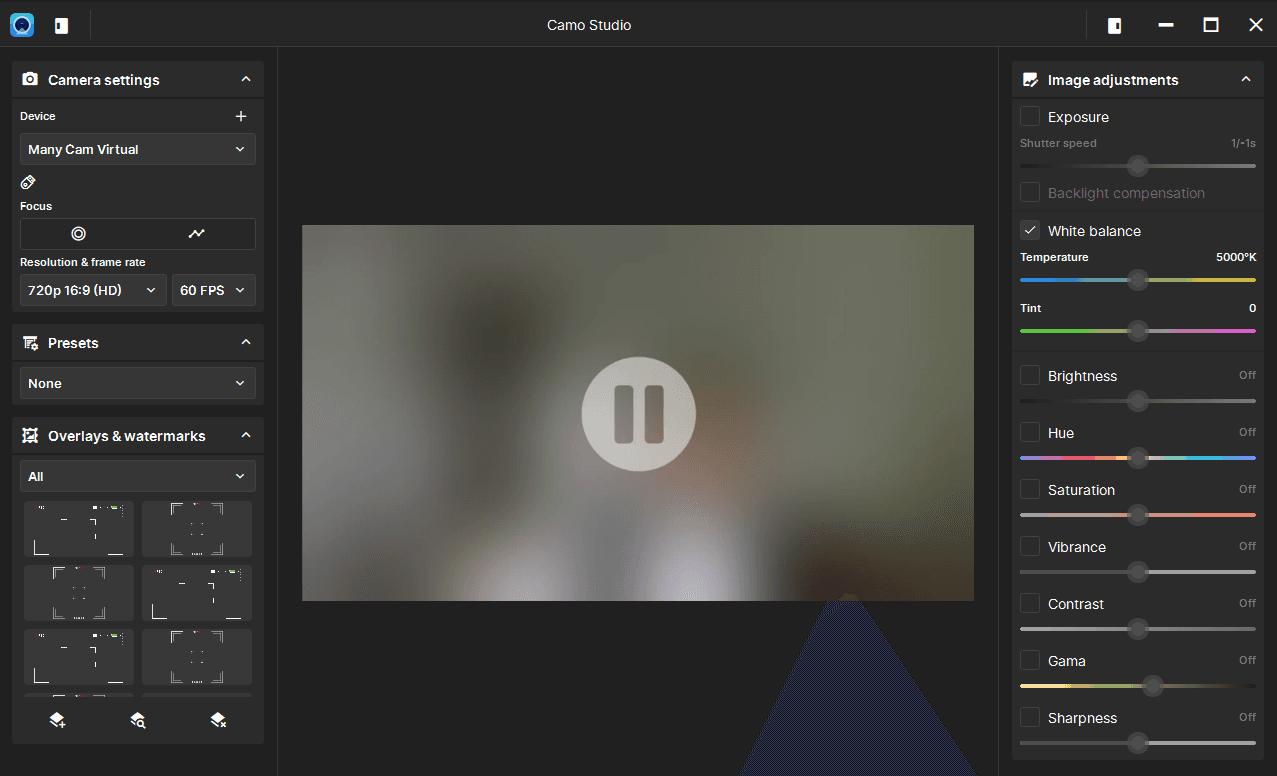Image resolution: width=1277 pixels, height=776 pixels.
Task: Click the Camera settings camera icon
Action: [x=30, y=79]
